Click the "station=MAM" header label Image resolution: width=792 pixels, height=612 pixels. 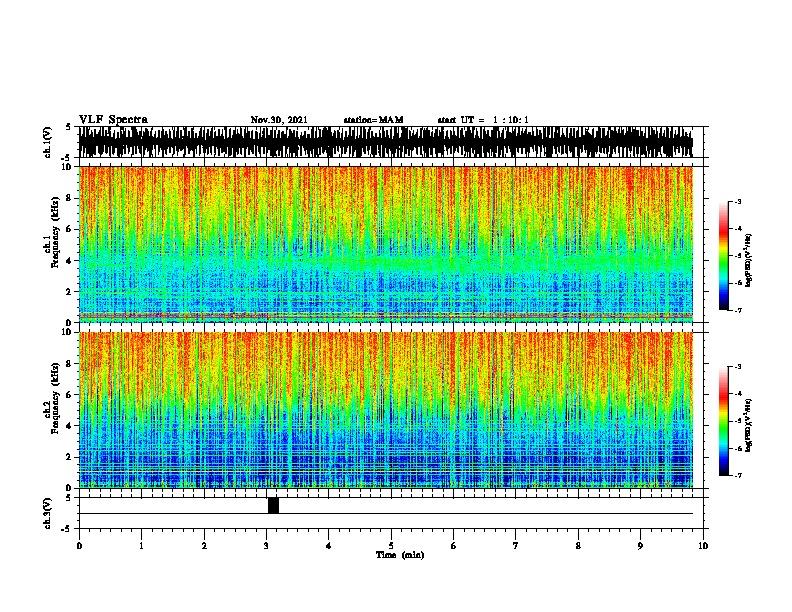coord(373,120)
